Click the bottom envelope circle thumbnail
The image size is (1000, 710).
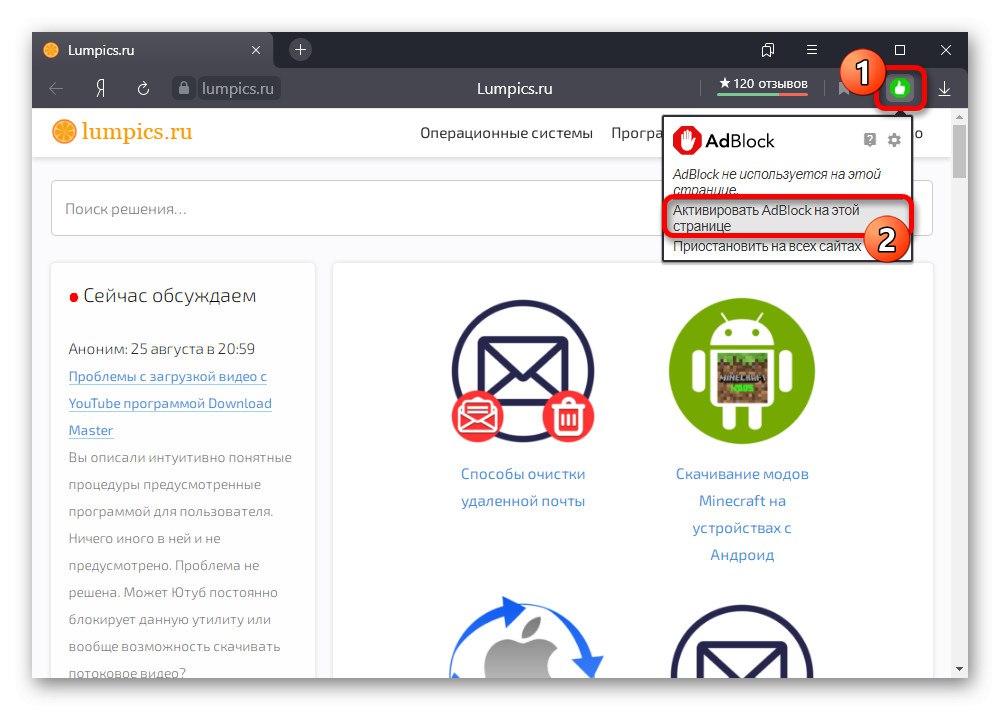pyautogui.click(x=742, y=641)
